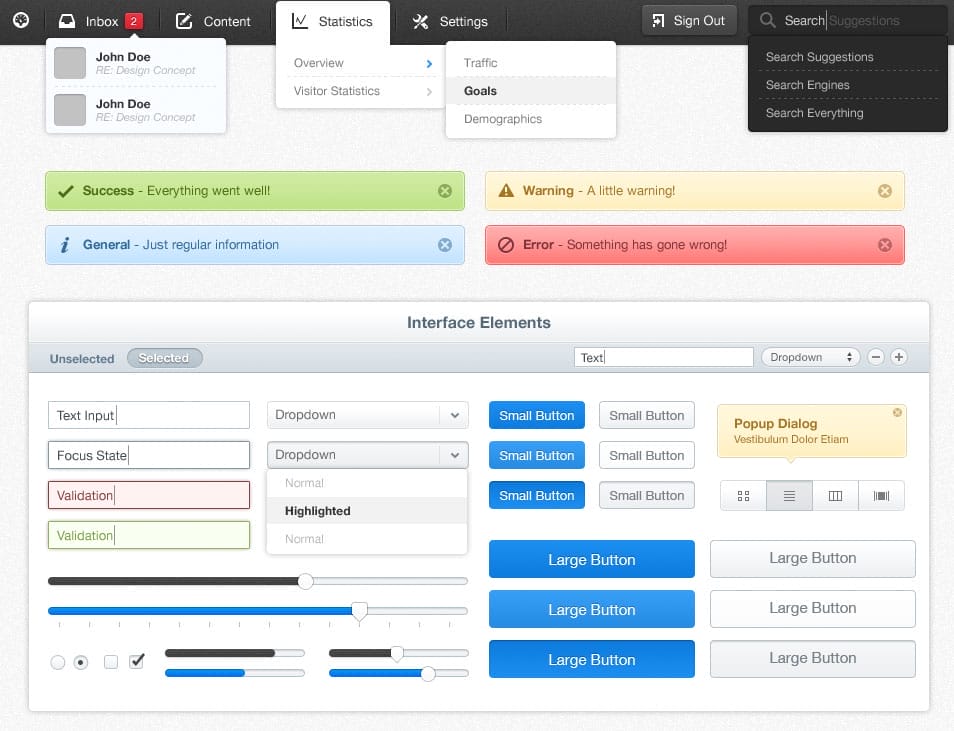Select the coverflow view icon

point(881,495)
